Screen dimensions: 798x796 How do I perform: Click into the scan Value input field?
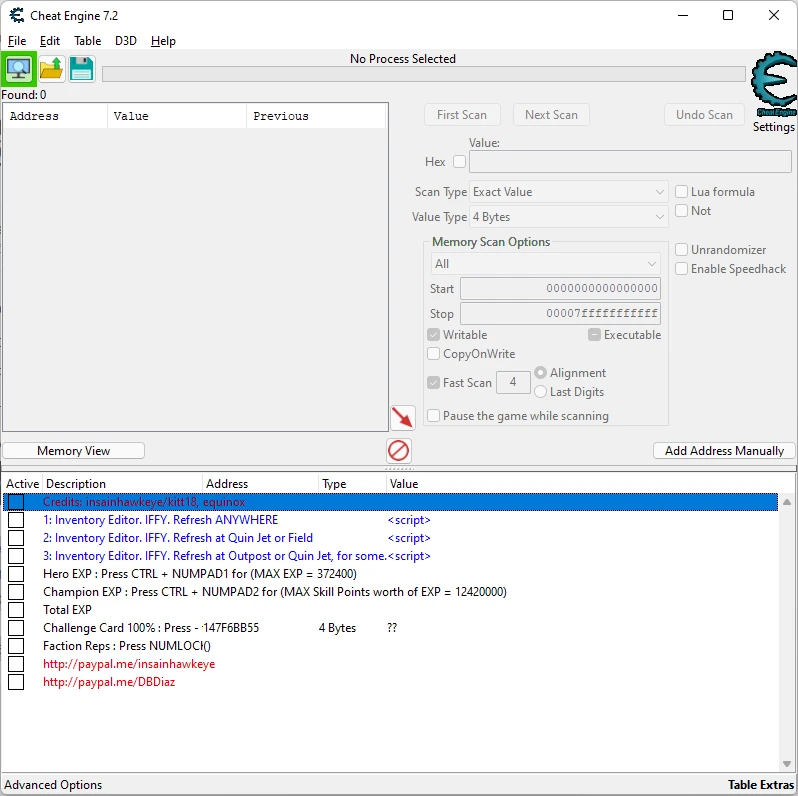[630, 162]
